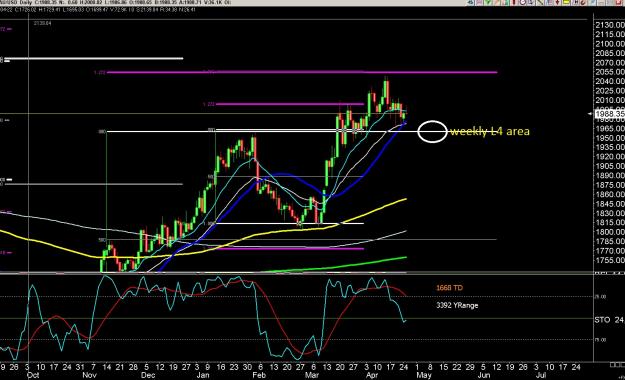Select the white ellipse drawn near weekly L4

tap(432, 131)
